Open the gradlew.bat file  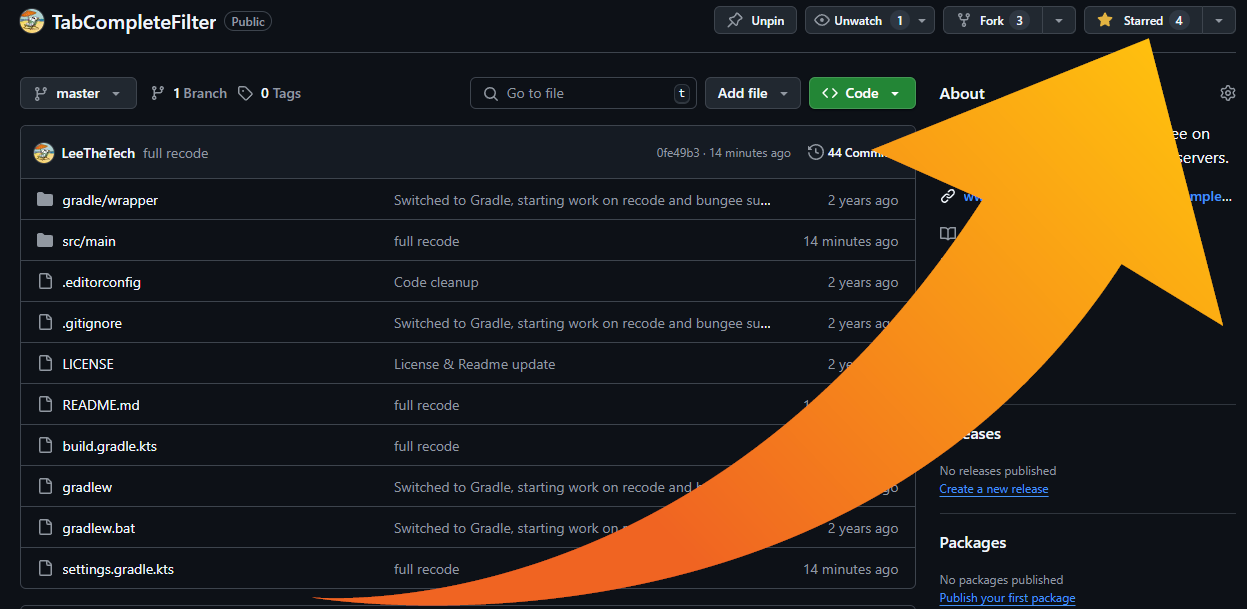99,528
